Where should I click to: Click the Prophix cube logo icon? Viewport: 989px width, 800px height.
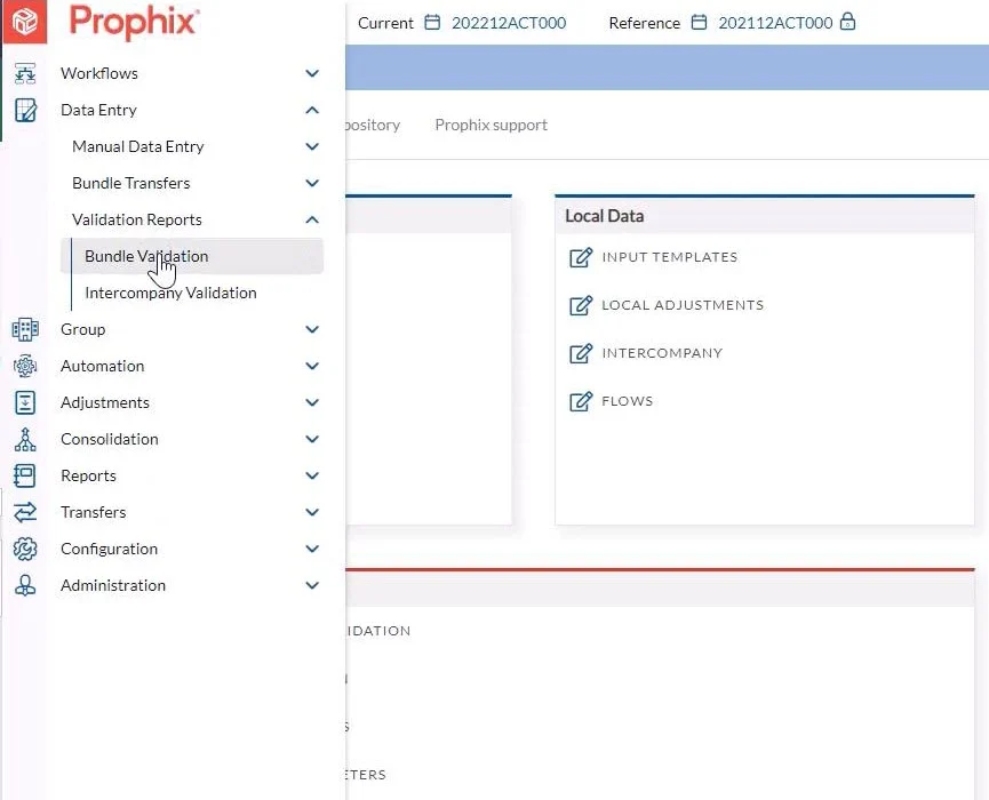click(24, 21)
